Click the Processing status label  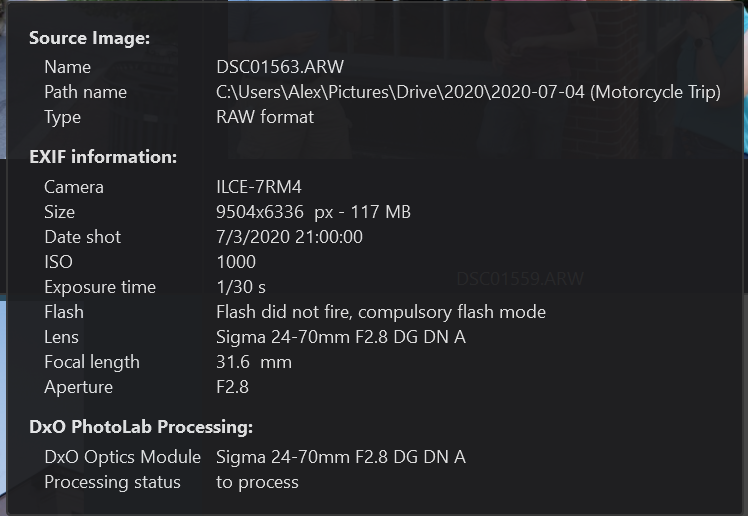(112, 482)
